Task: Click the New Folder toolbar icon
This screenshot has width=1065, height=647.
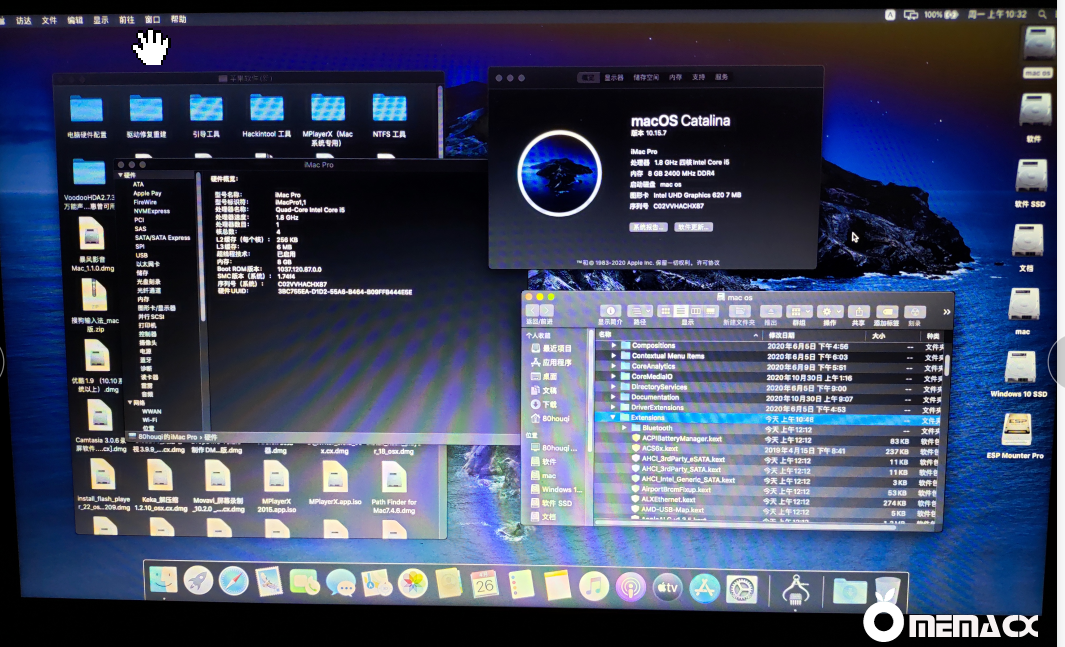Action: click(x=738, y=312)
